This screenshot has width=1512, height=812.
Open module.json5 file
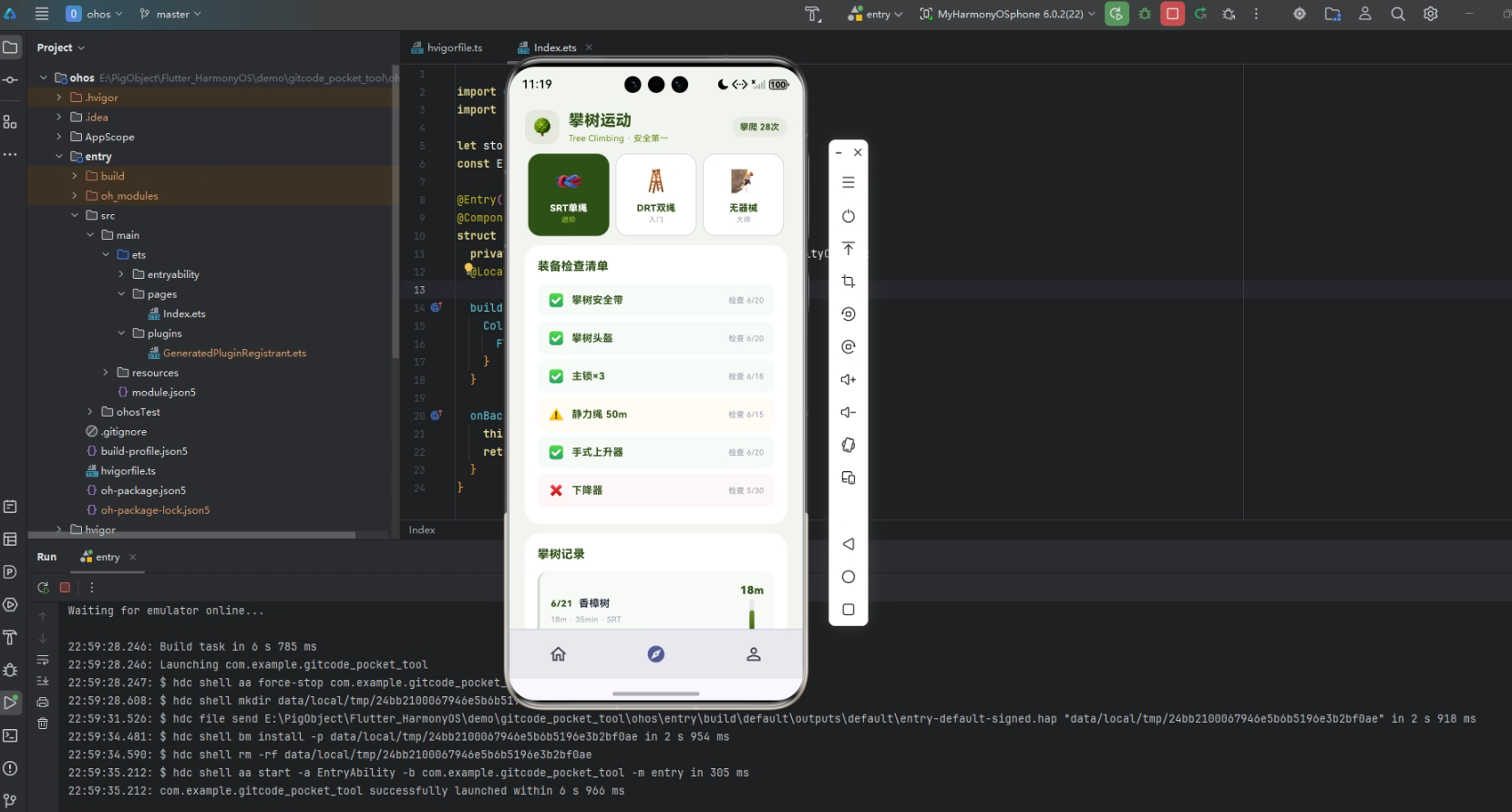(156, 392)
